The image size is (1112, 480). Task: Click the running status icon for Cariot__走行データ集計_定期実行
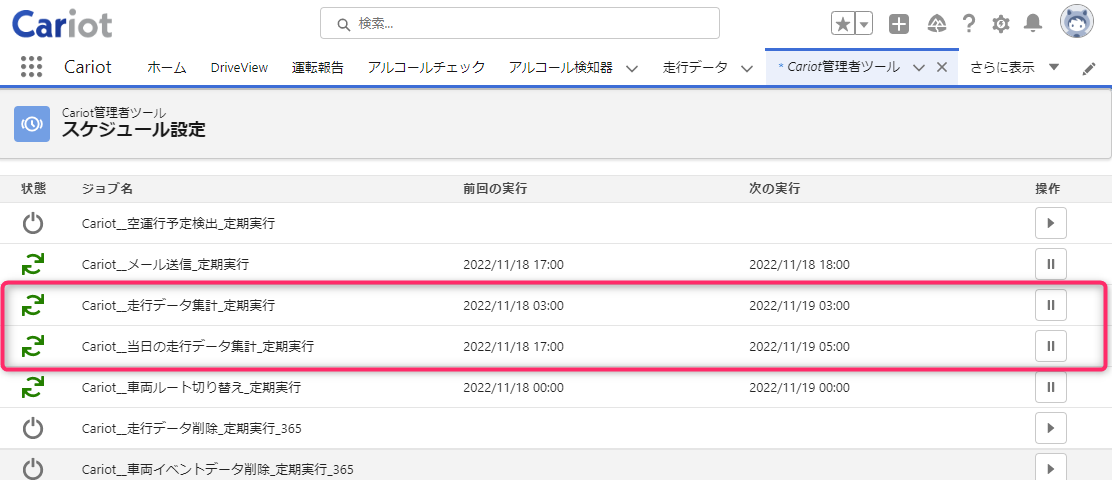(33, 306)
